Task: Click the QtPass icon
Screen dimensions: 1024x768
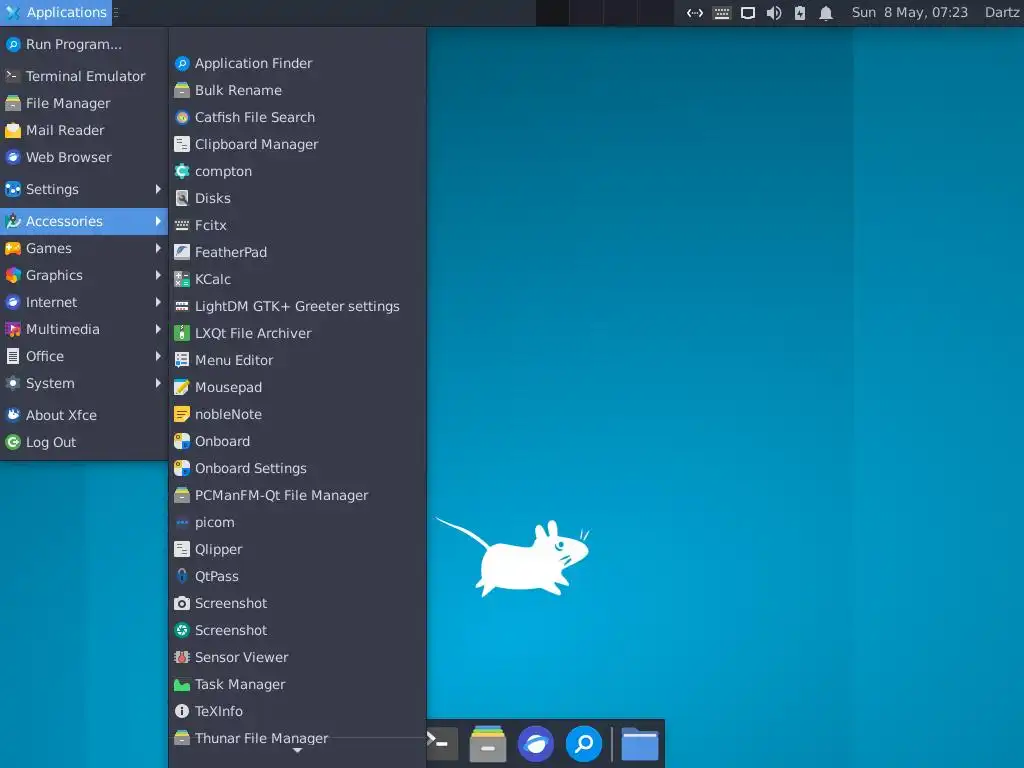Action: coord(182,576)
